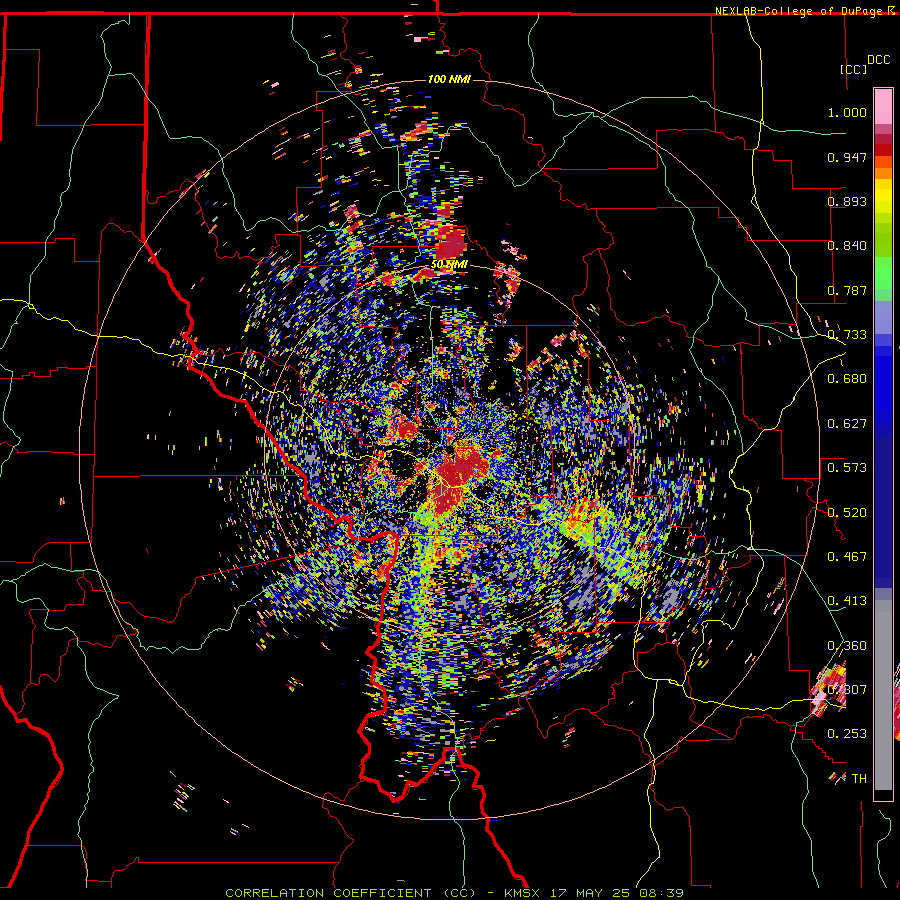The height and width of the screenshot is (900, 900).
Task: Select the 0.520 scale value
Action: point(847,513)
